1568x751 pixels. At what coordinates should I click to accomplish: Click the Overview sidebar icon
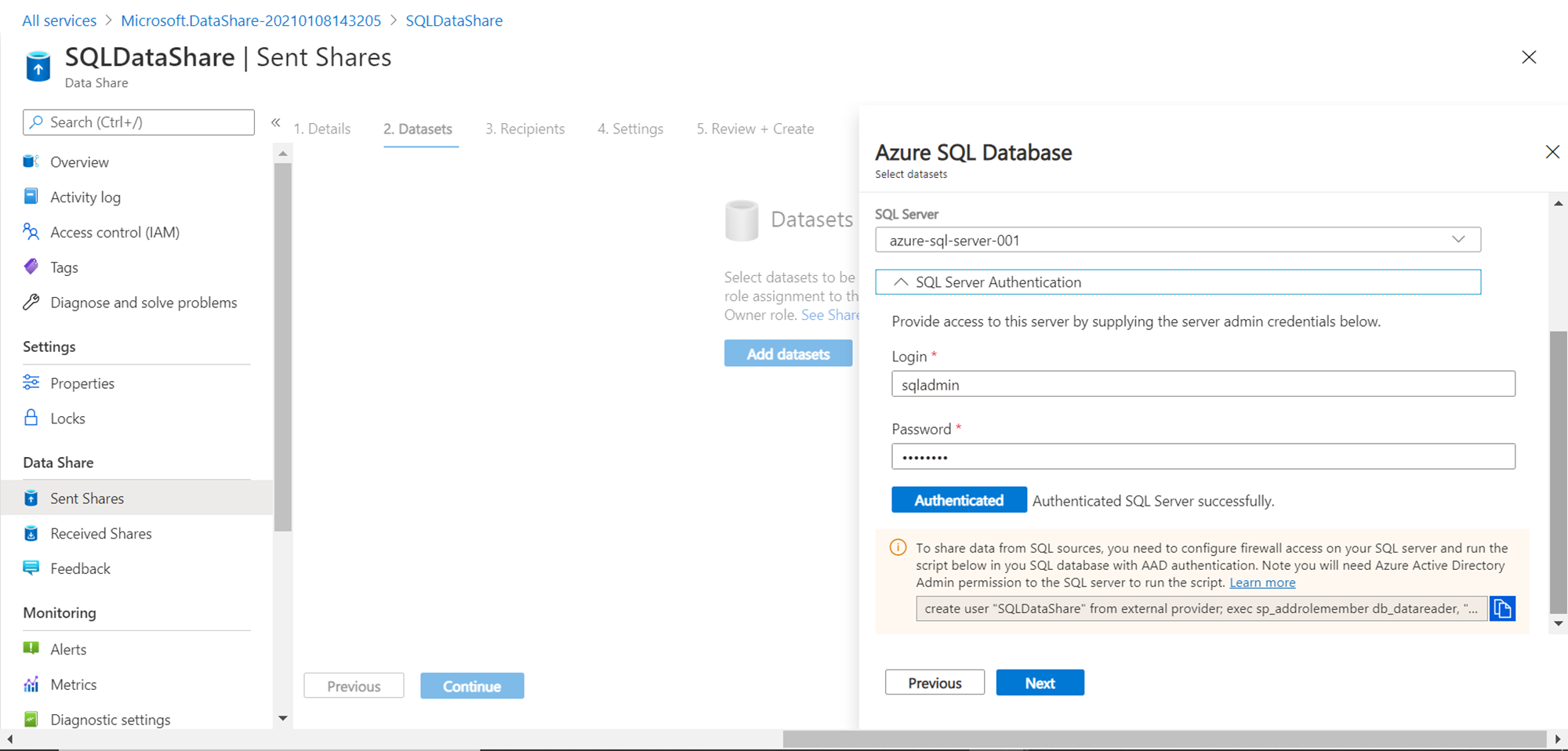pyautogui.click(x=31, y=161)
